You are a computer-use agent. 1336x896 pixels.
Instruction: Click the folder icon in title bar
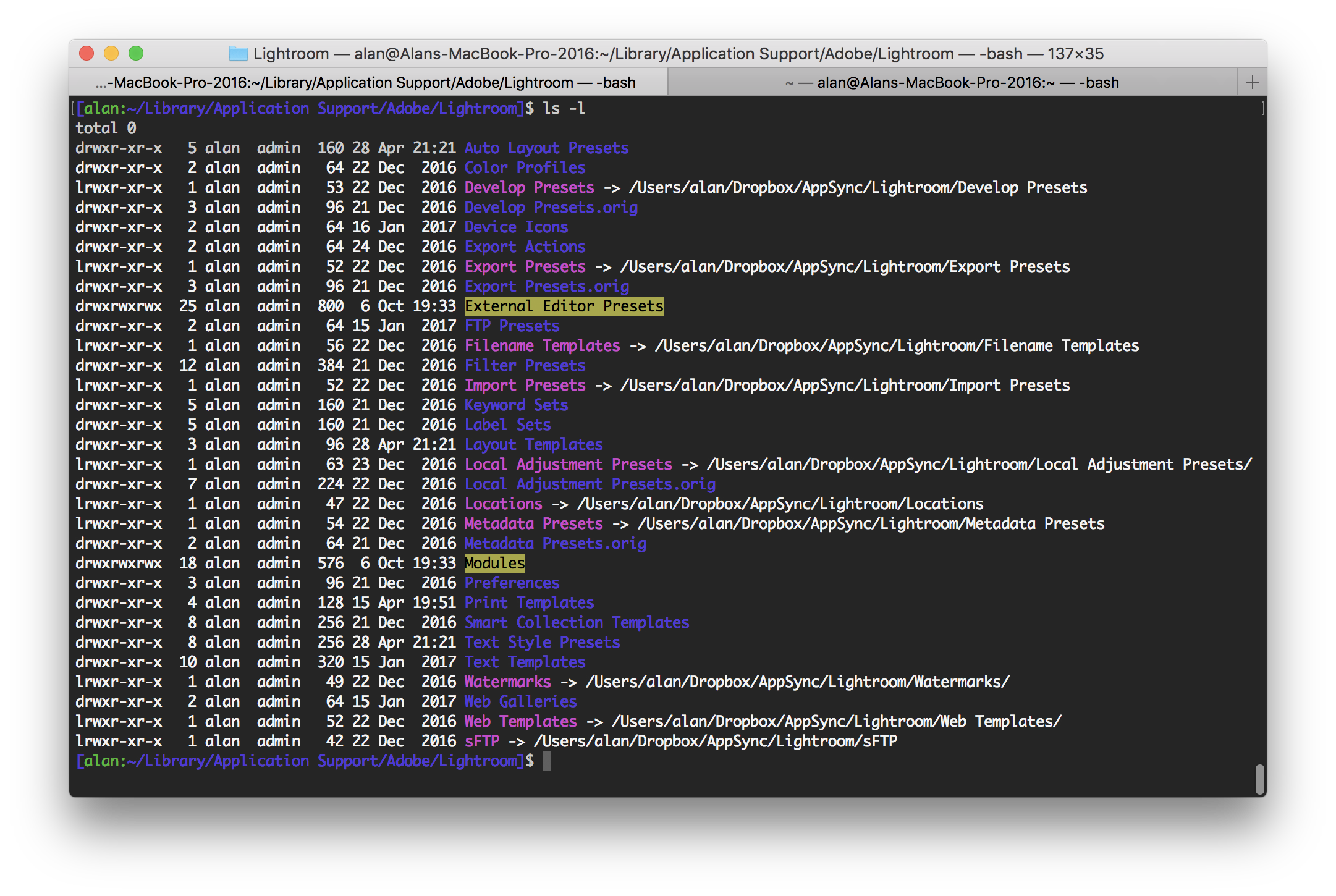coord(238,54)
